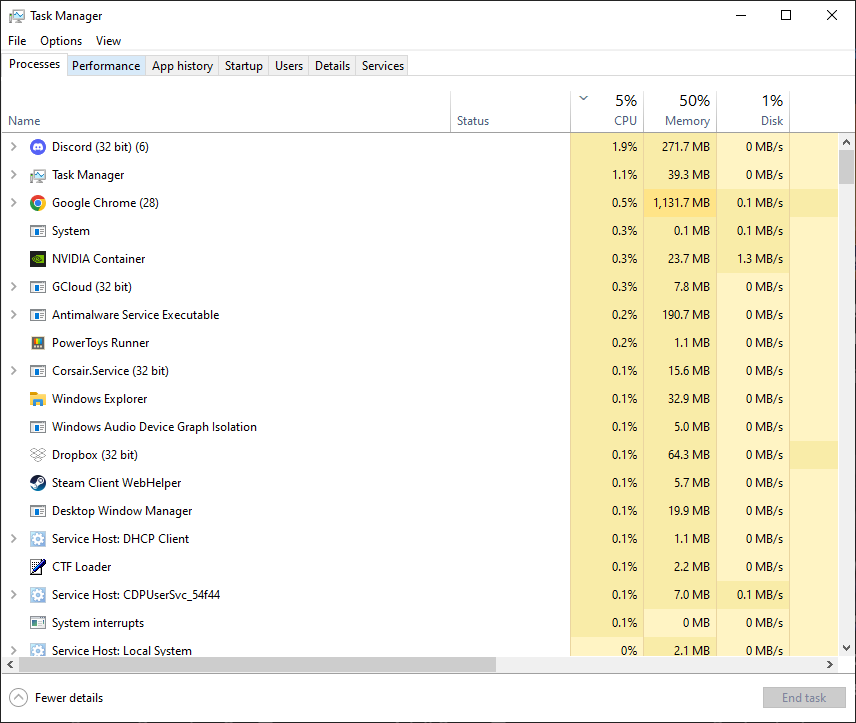Click the Steam Client WebHelper icon

pyautogui.click(x=38, y=483)
